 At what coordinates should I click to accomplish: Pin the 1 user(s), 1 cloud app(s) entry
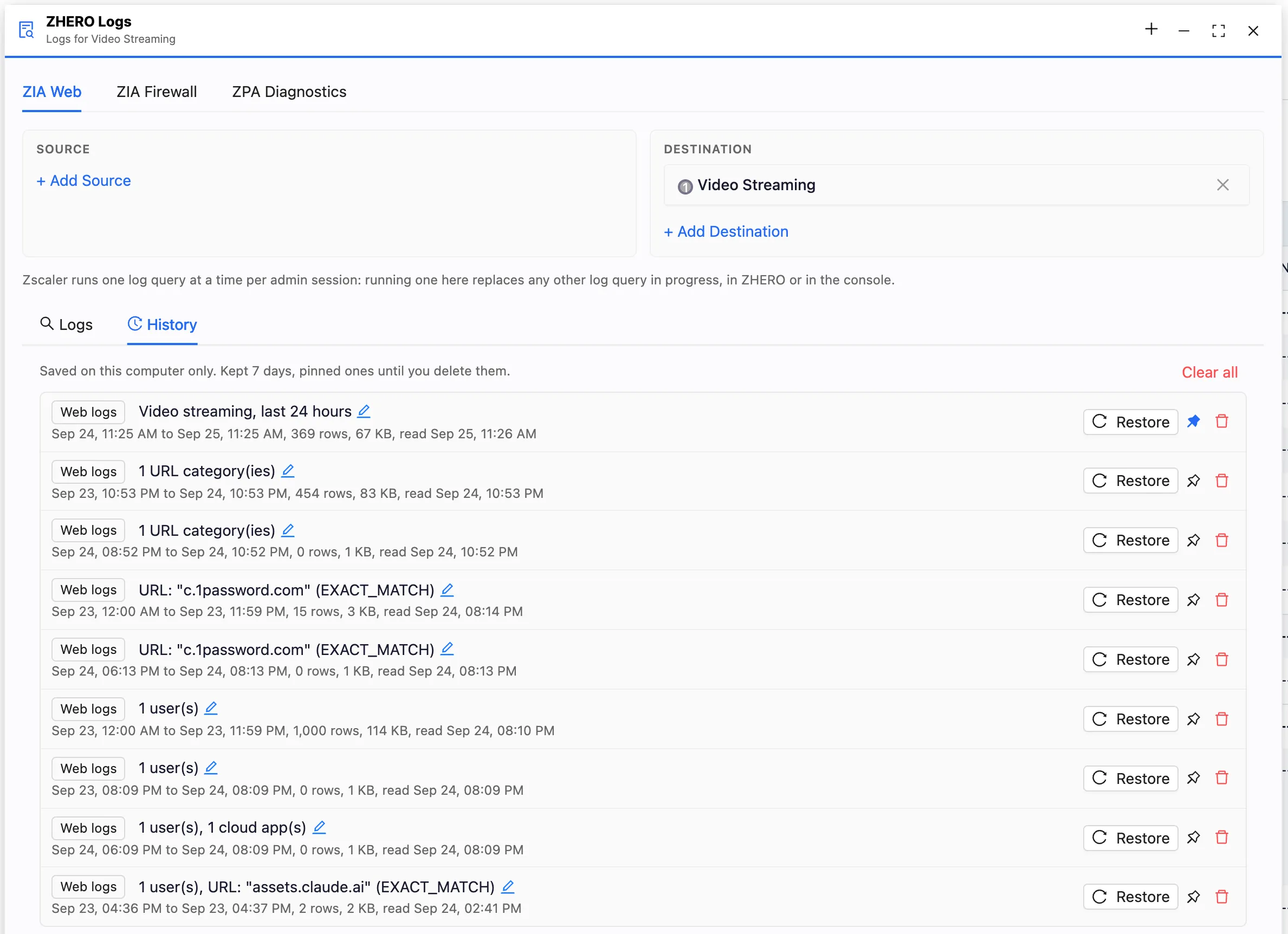pyautogui.click(x=1194, y=838)
